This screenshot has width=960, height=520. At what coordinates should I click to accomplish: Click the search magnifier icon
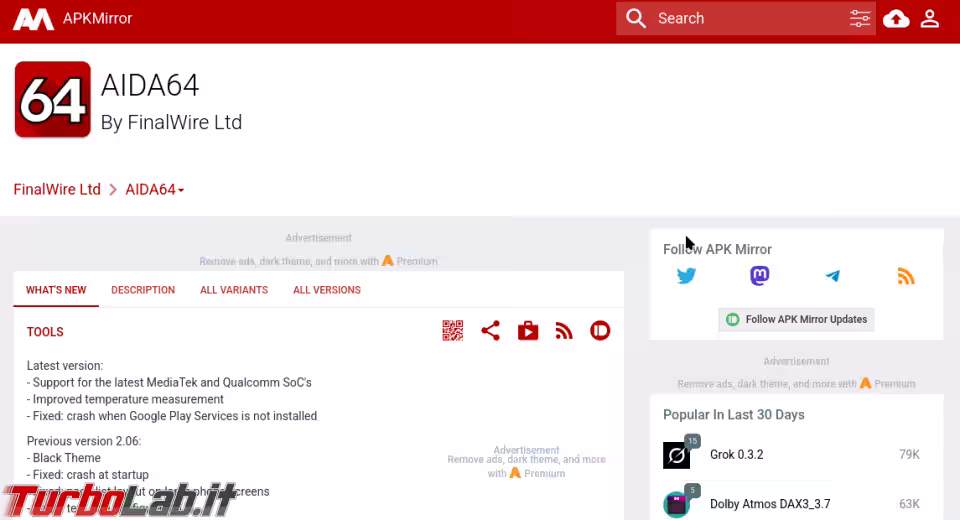point(636,18)
